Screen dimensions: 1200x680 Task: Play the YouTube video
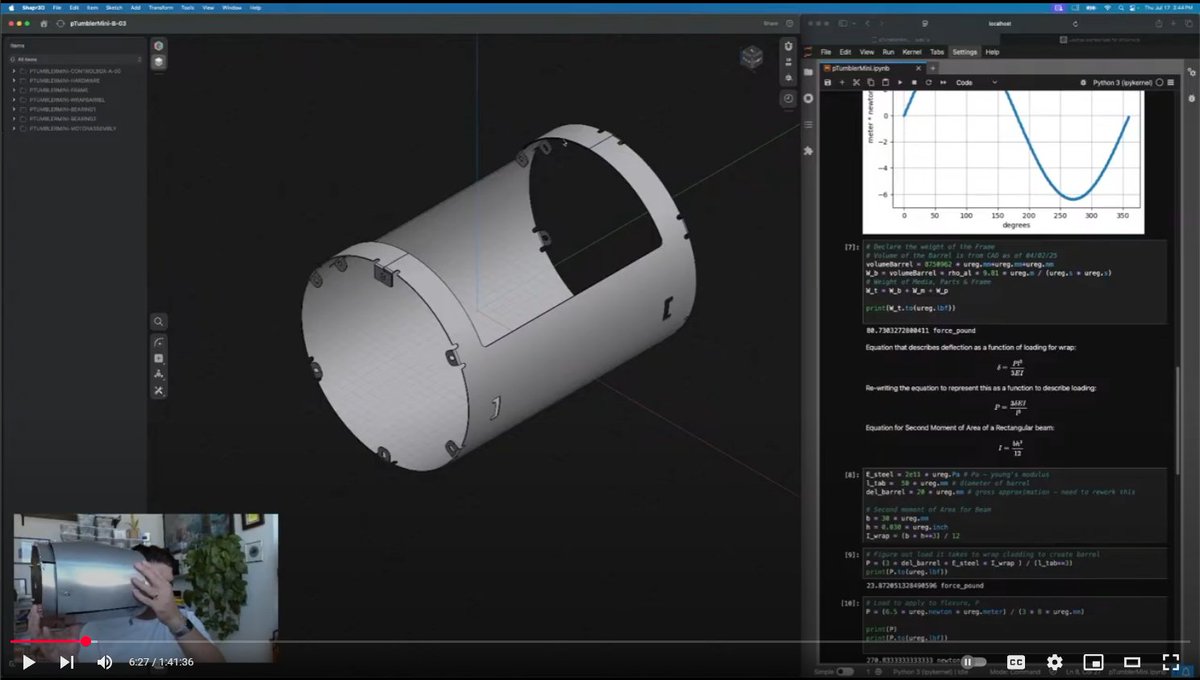[28, 662]
